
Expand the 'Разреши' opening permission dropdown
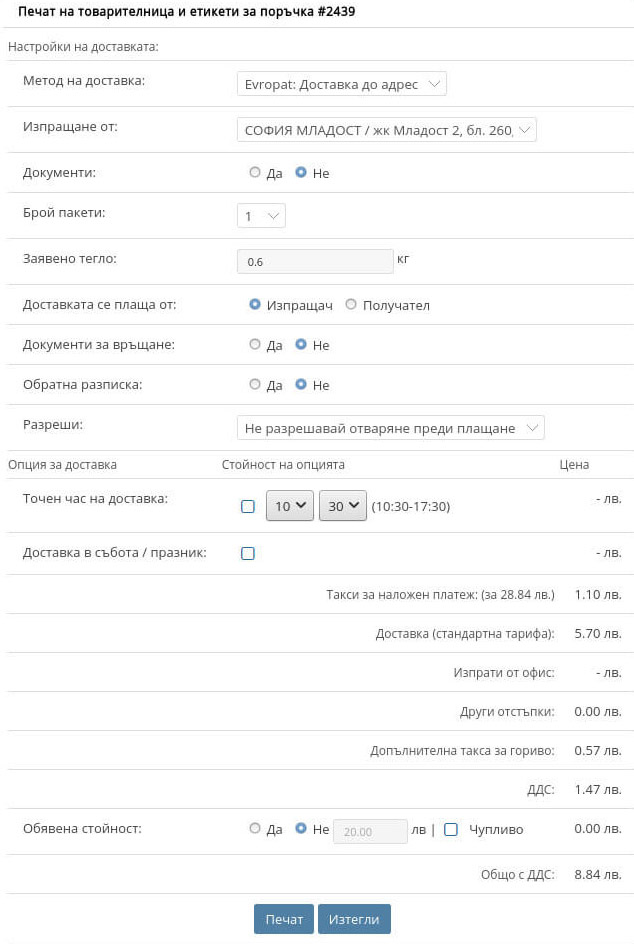(x=390, y=428)
